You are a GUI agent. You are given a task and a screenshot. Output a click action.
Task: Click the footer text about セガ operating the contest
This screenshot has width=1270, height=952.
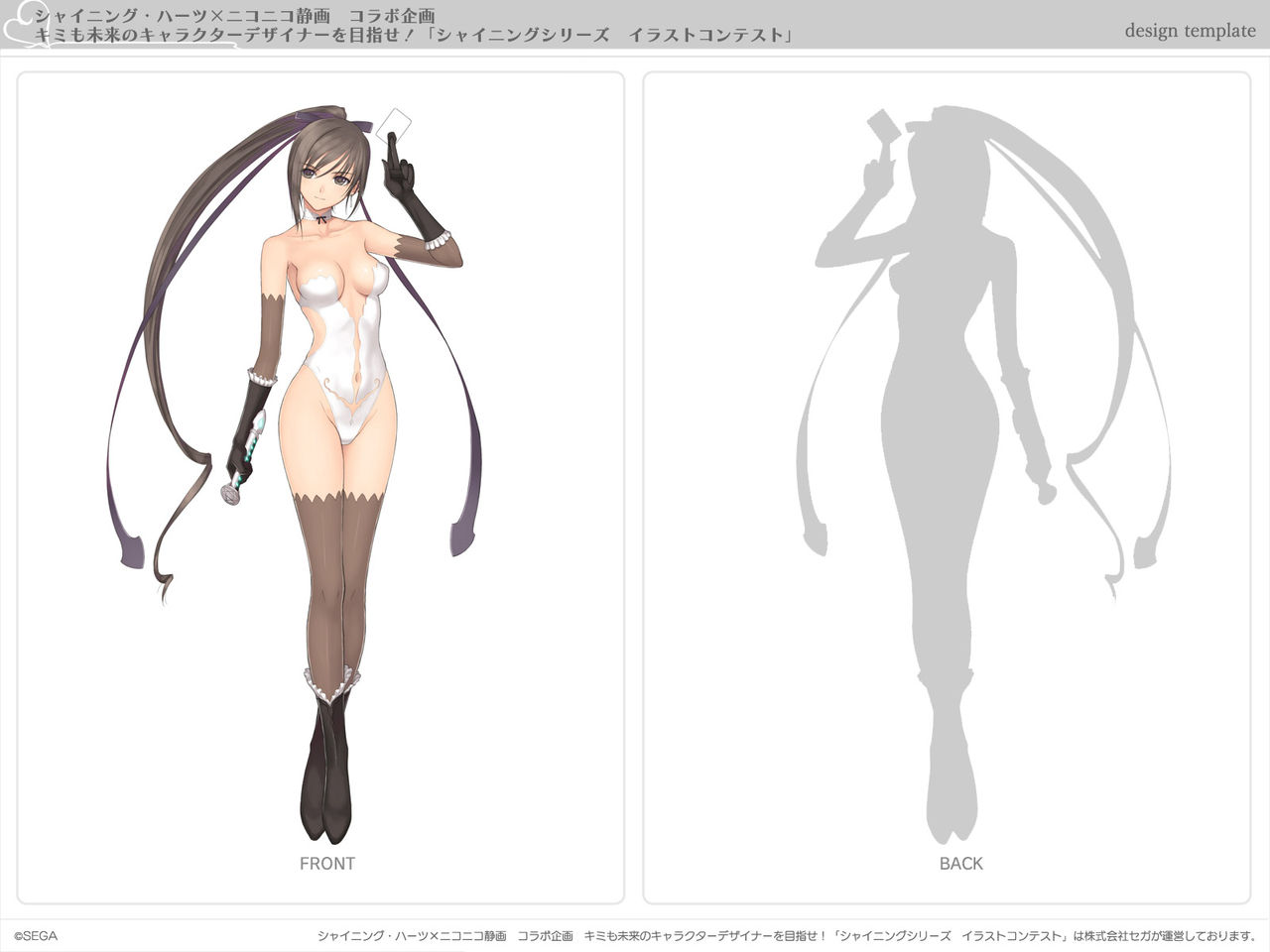coord(788,935)
